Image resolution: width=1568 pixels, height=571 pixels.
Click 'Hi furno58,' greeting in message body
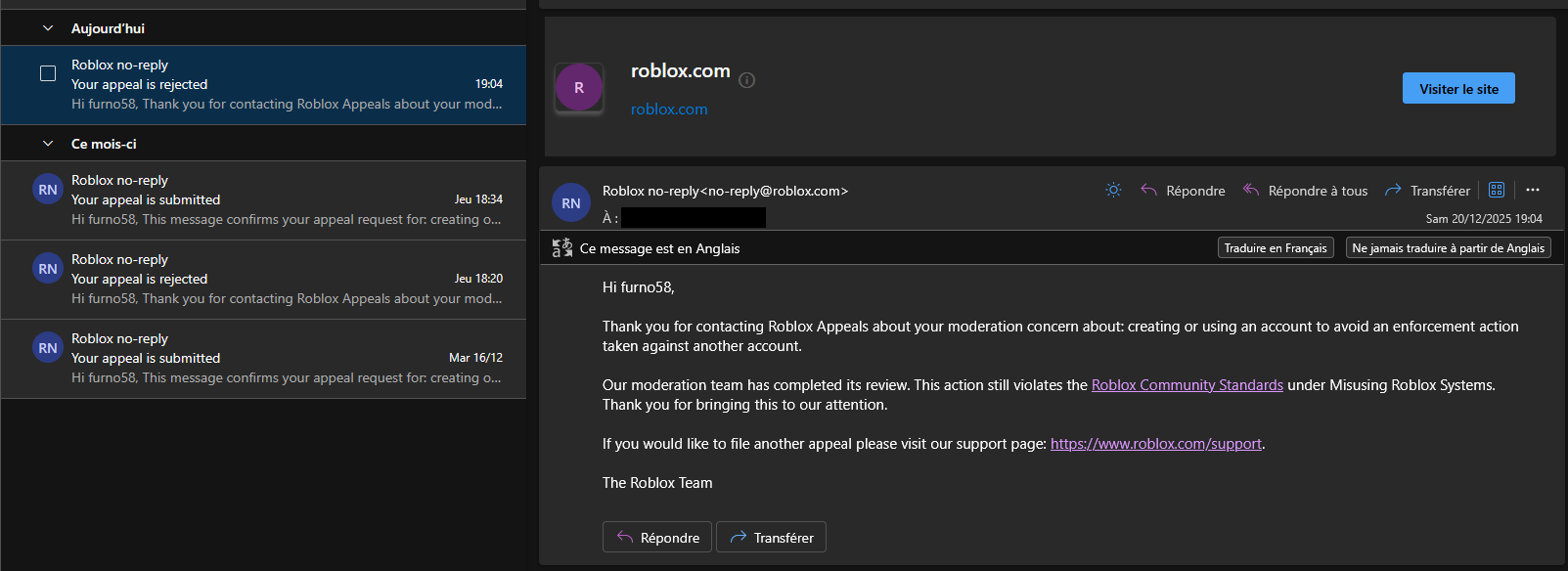(x=639, y=287)
